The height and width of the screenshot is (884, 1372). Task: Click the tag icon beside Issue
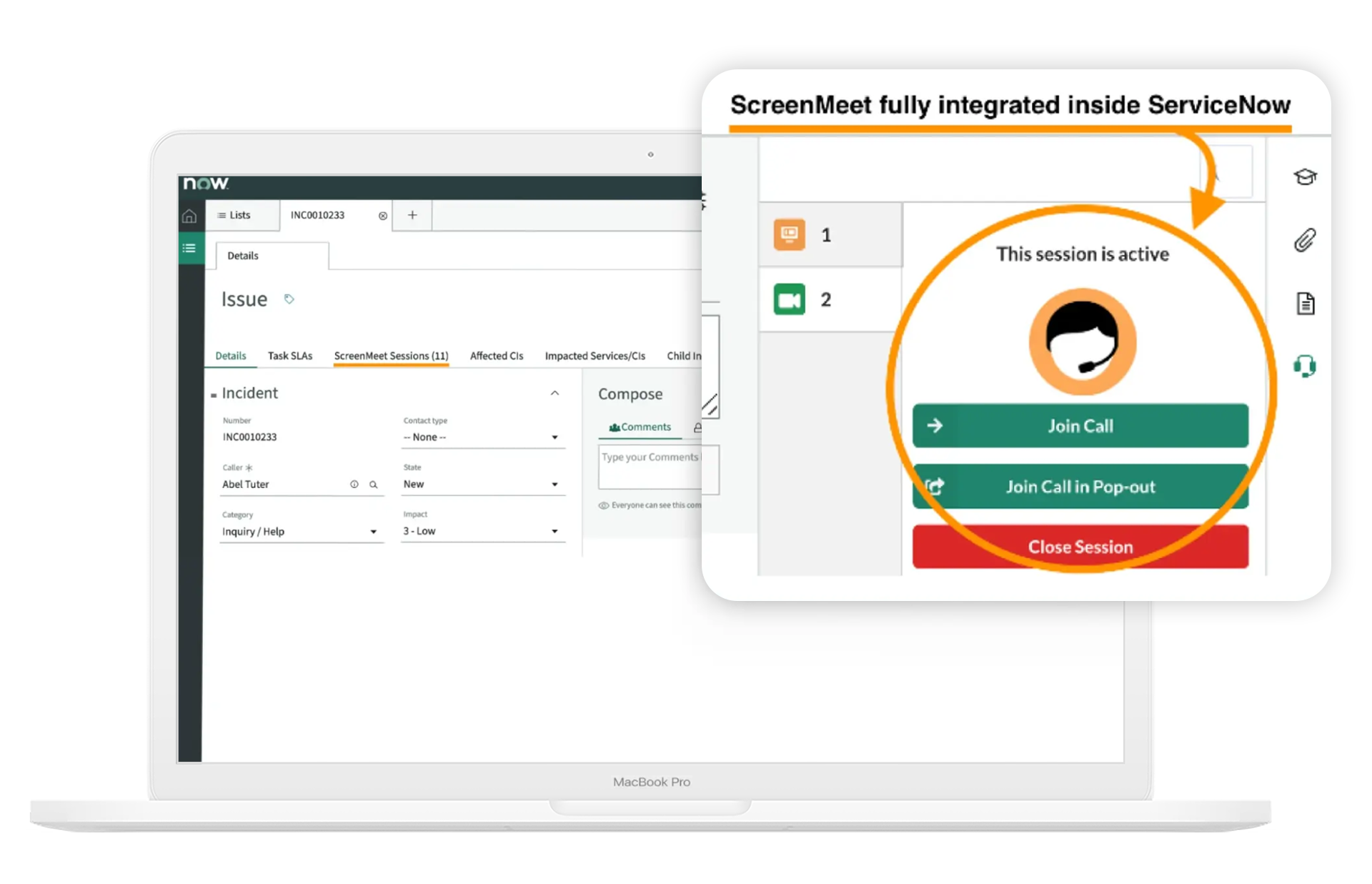pos(289,299)
